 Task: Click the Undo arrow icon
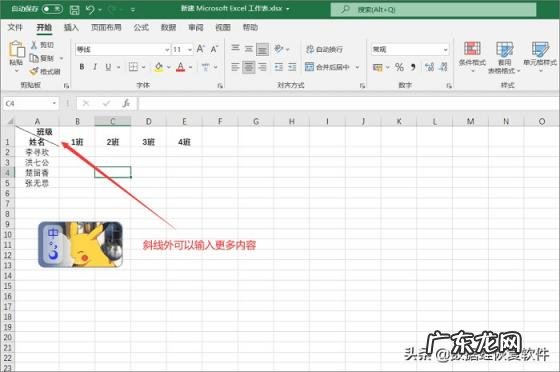coord(90,10)
